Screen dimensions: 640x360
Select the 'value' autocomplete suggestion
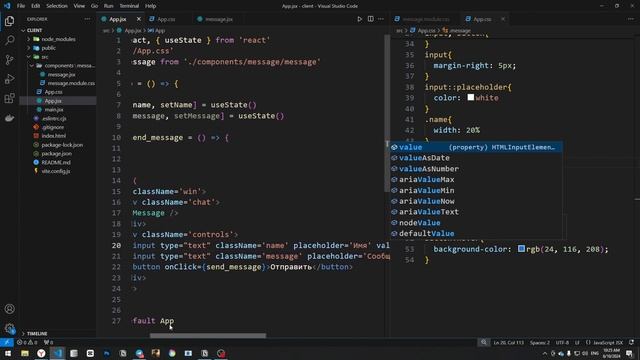(x=476, y=147)
